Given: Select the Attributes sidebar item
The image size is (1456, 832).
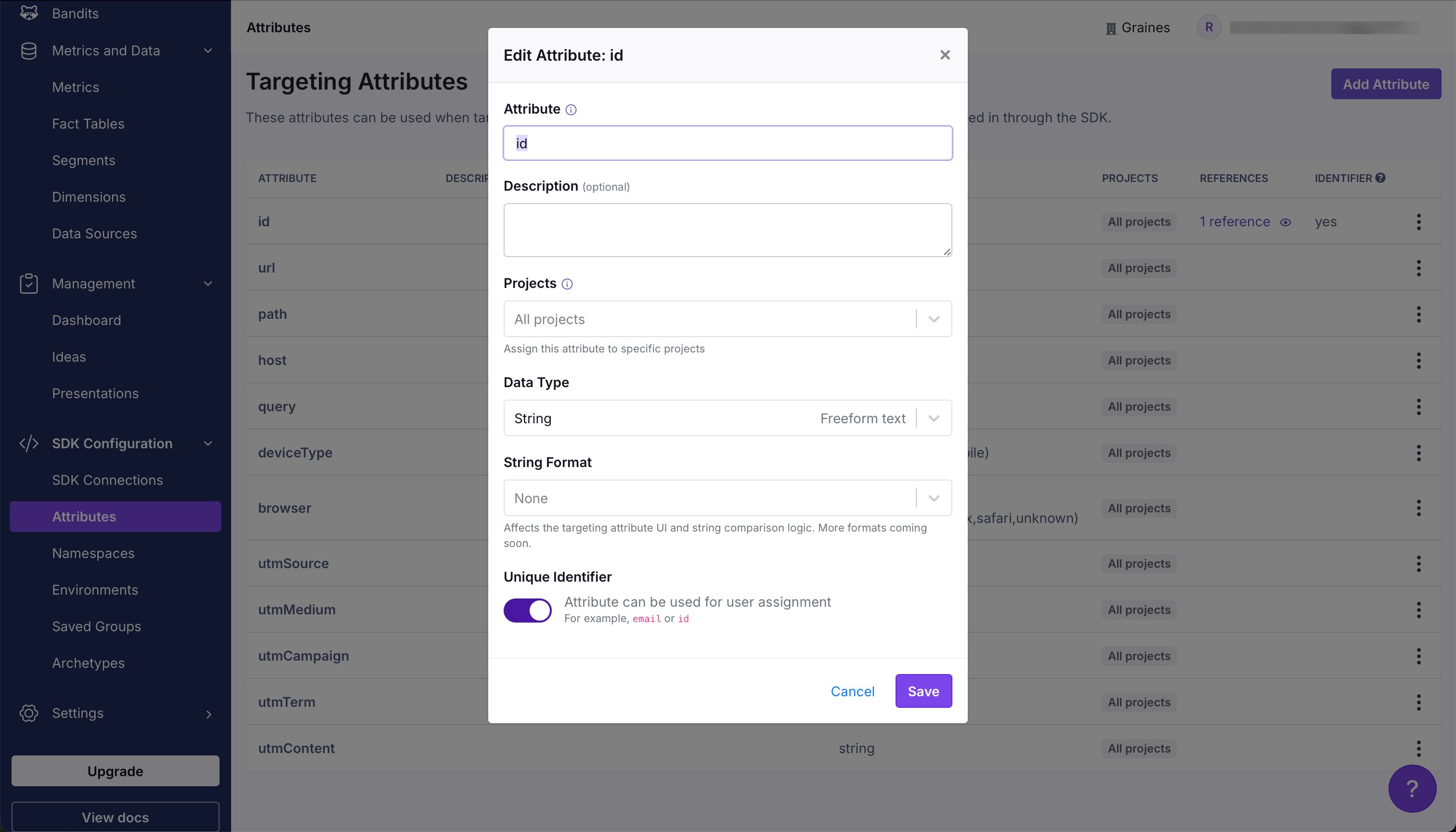Looking at the screenshot, I should click(116, 517).
